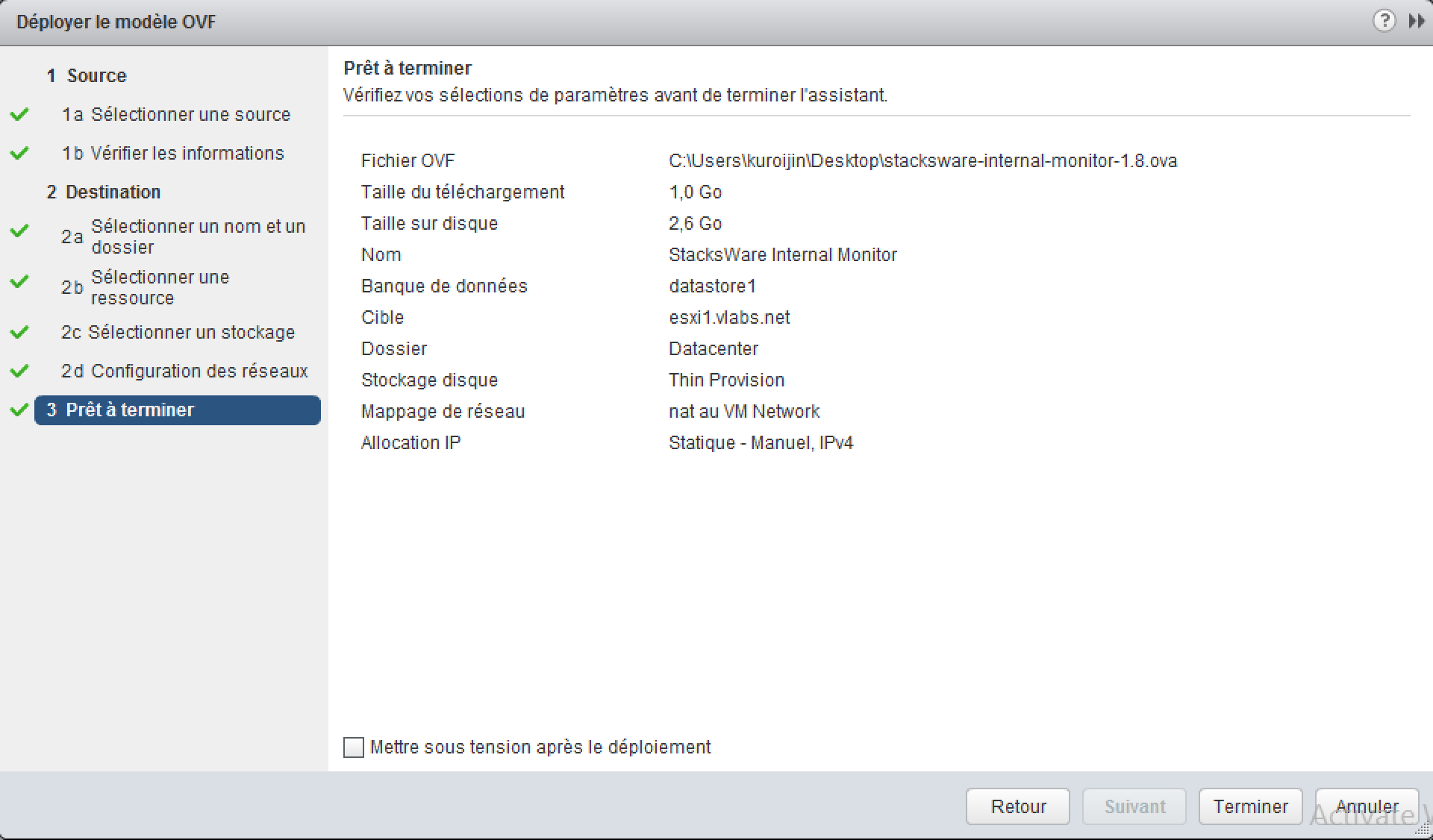Image resolution: width=1433 pixels, height=840 pixels.
Task: Click the green checkmark beside step 1a
Action: 19,114
